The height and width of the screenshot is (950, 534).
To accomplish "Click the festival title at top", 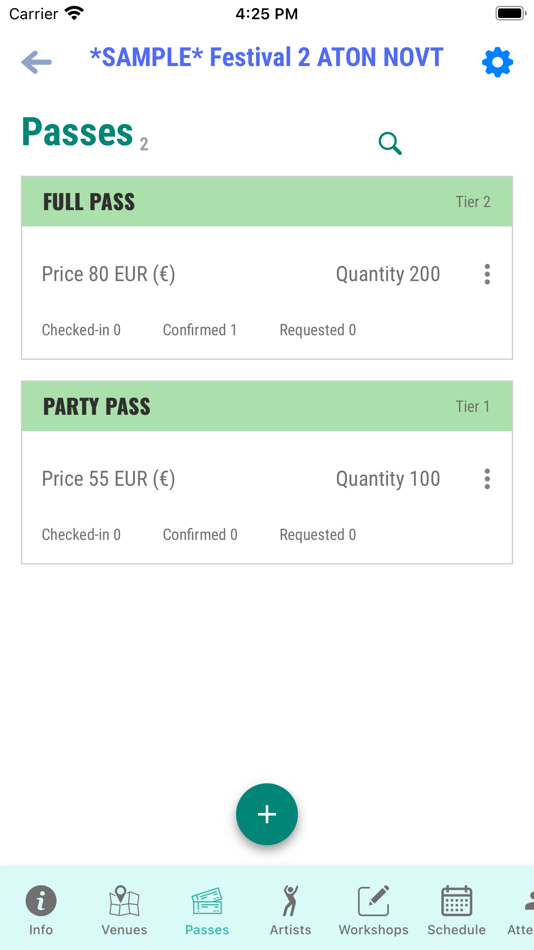I will tap(267, 58).
